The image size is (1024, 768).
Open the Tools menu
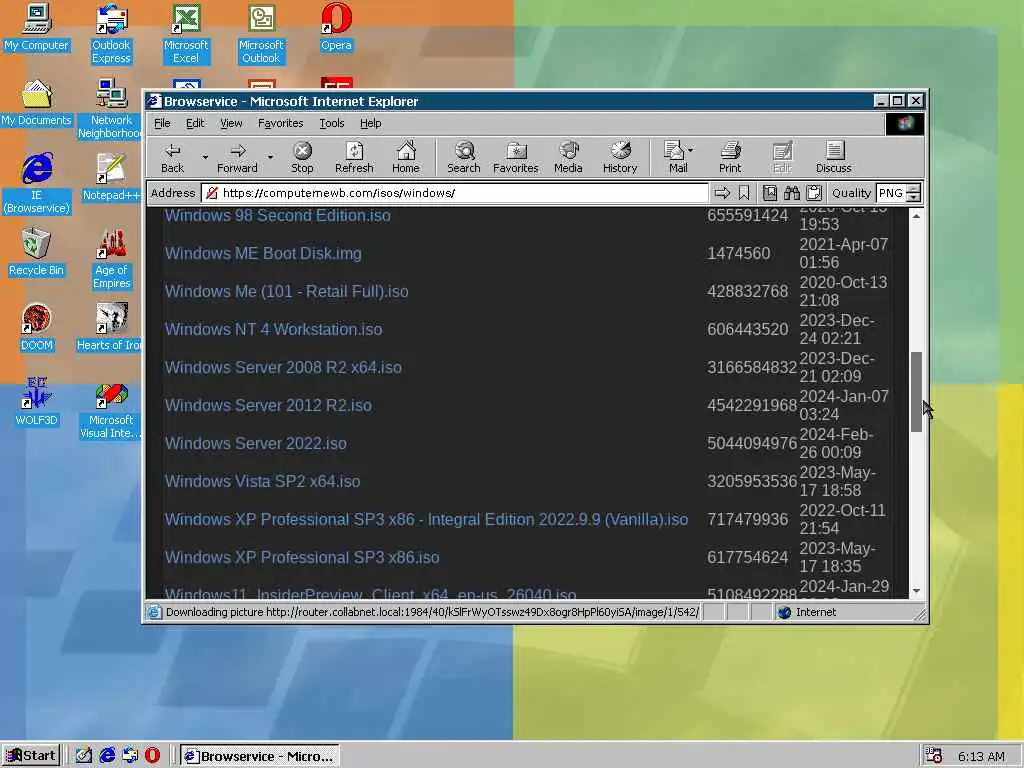coord(331,123)
